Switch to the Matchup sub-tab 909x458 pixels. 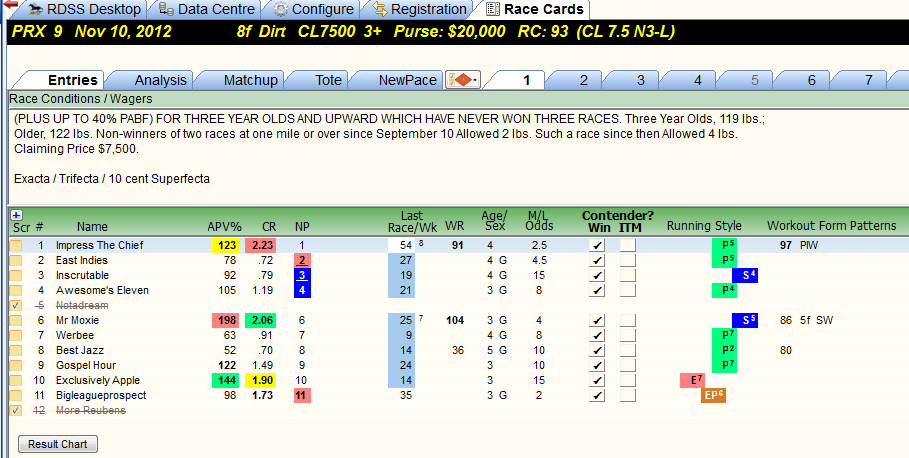coord(250,80)
